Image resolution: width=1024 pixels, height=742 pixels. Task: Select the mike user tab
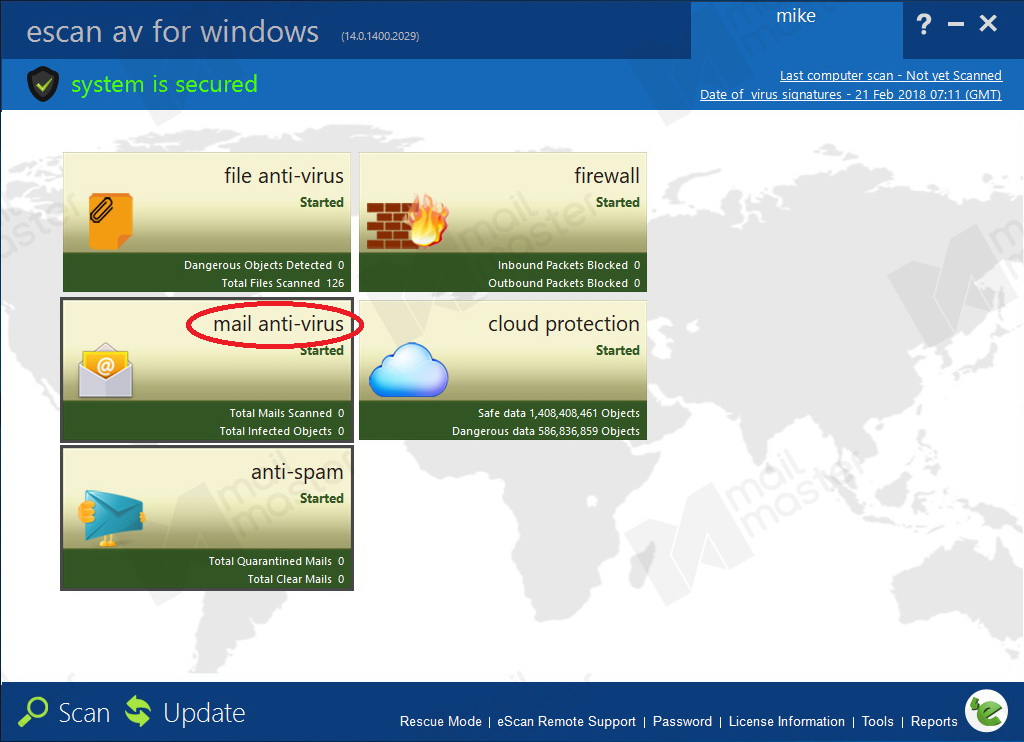tap(796, 29)
